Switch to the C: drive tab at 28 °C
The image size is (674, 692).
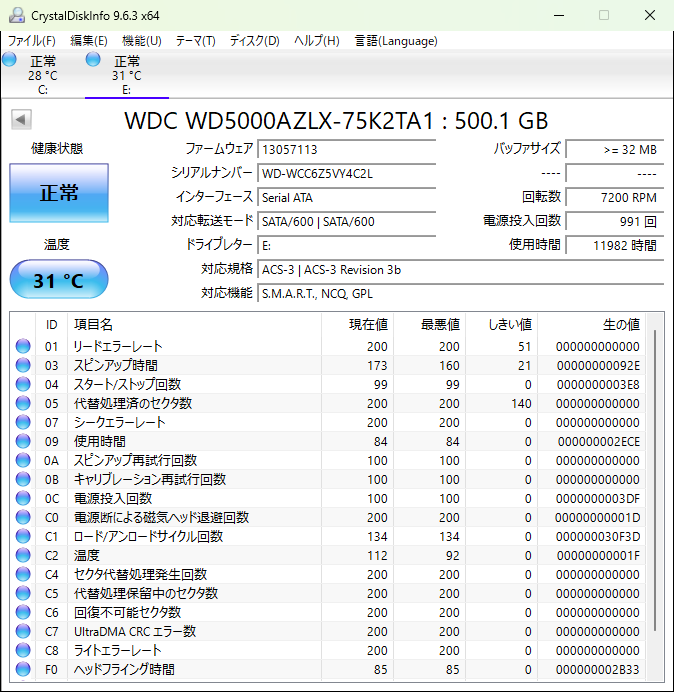pyautogui.click(x=42, y=74)
